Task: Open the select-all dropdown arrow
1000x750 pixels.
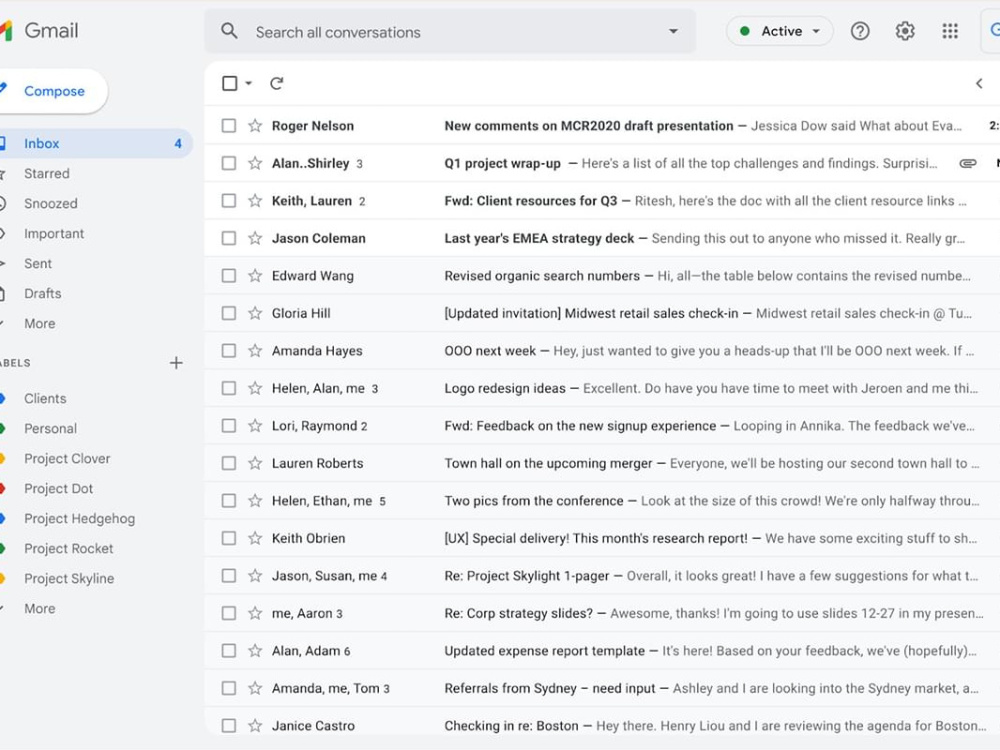Action: pyautogui.click(x=249, y=84)
